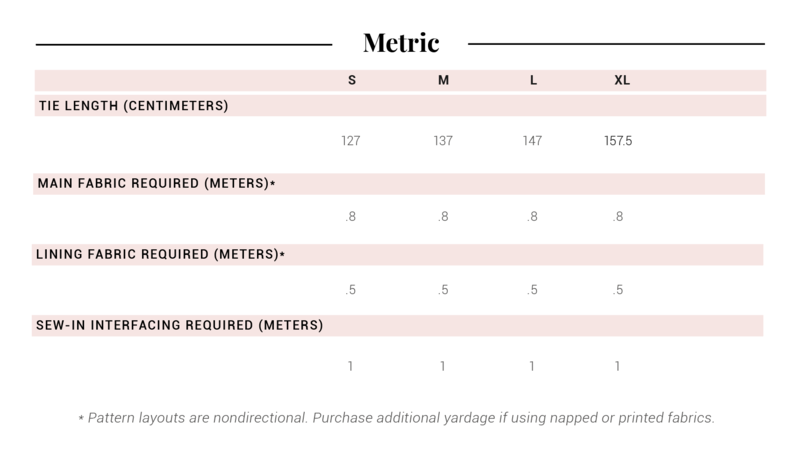Screen dimensions: 800x451
Task: Click the Main Fabric Required row label
Action: [156, 184]
